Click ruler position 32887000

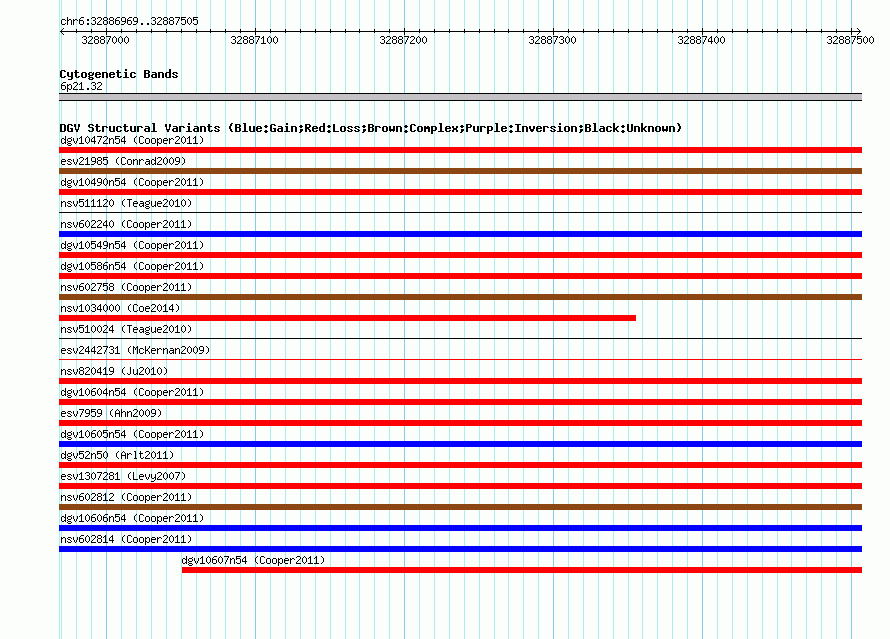click(x=106, y=40)
